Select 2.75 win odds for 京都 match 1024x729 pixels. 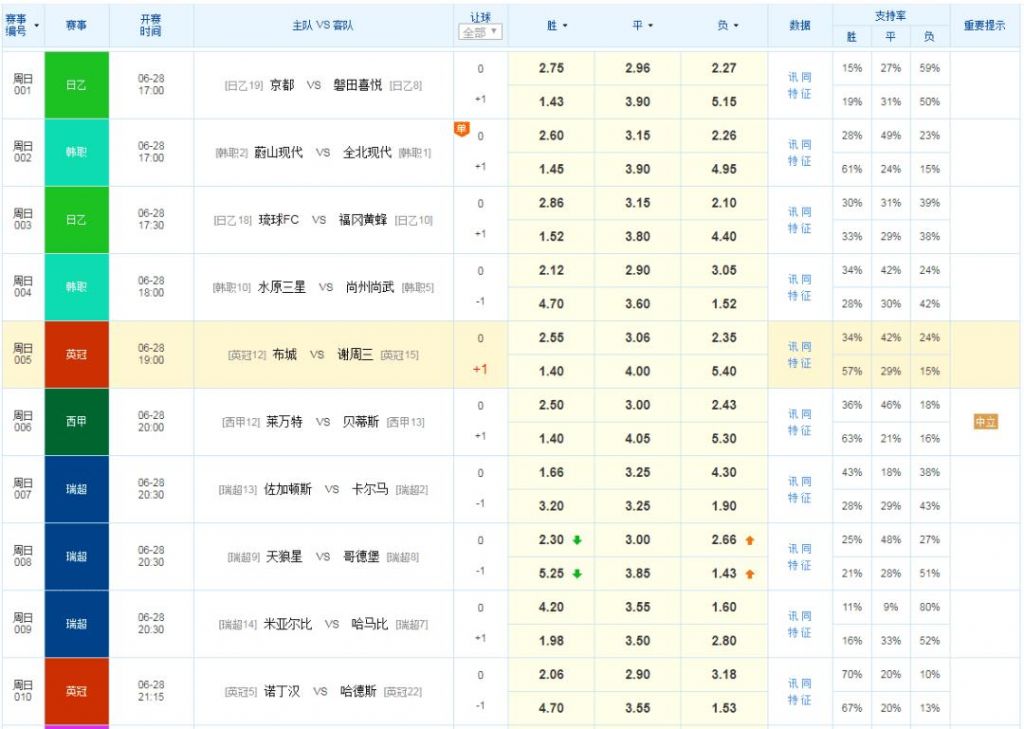(551, 68)
